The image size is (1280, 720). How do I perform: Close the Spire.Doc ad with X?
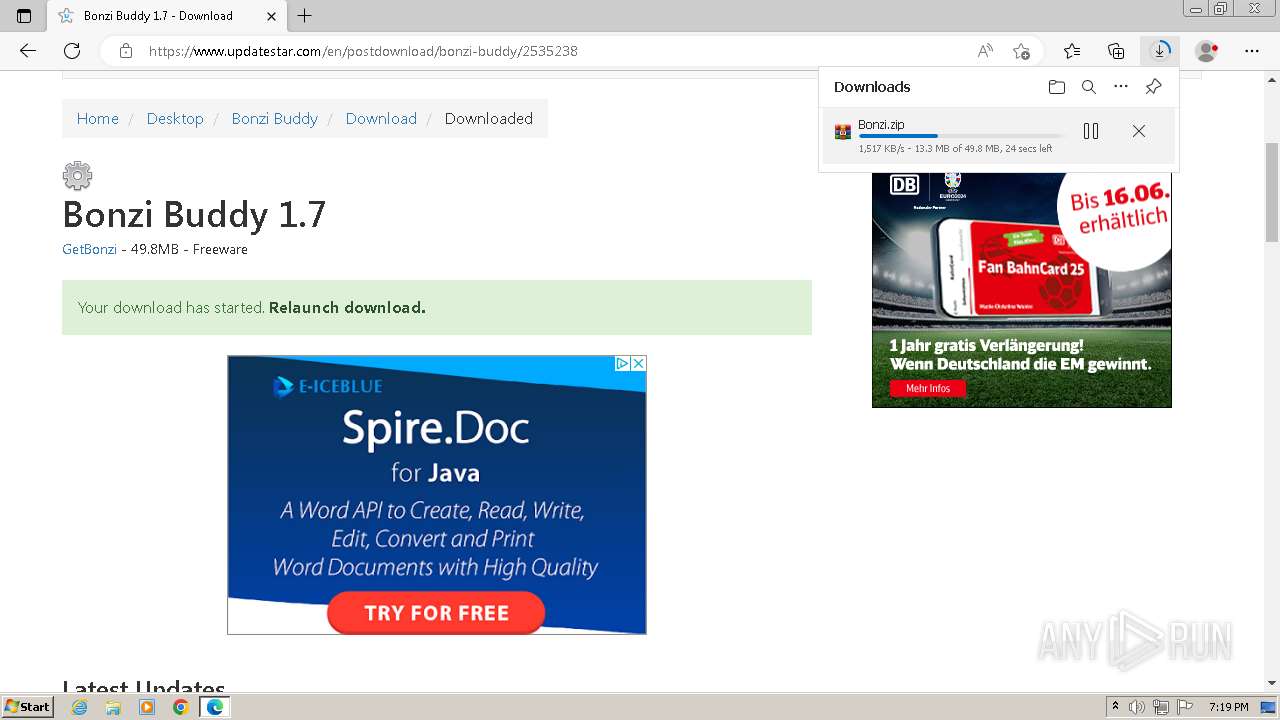tap(638, 364)
